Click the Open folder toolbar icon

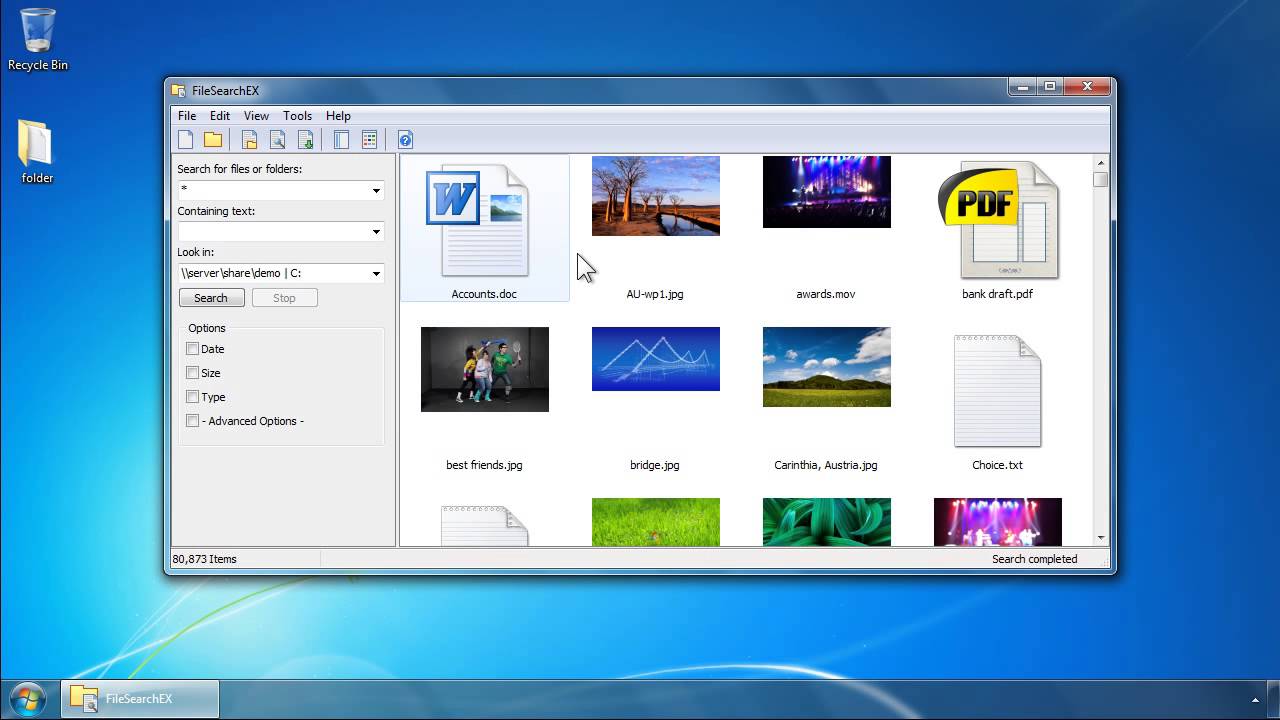(x=213, y=140)
